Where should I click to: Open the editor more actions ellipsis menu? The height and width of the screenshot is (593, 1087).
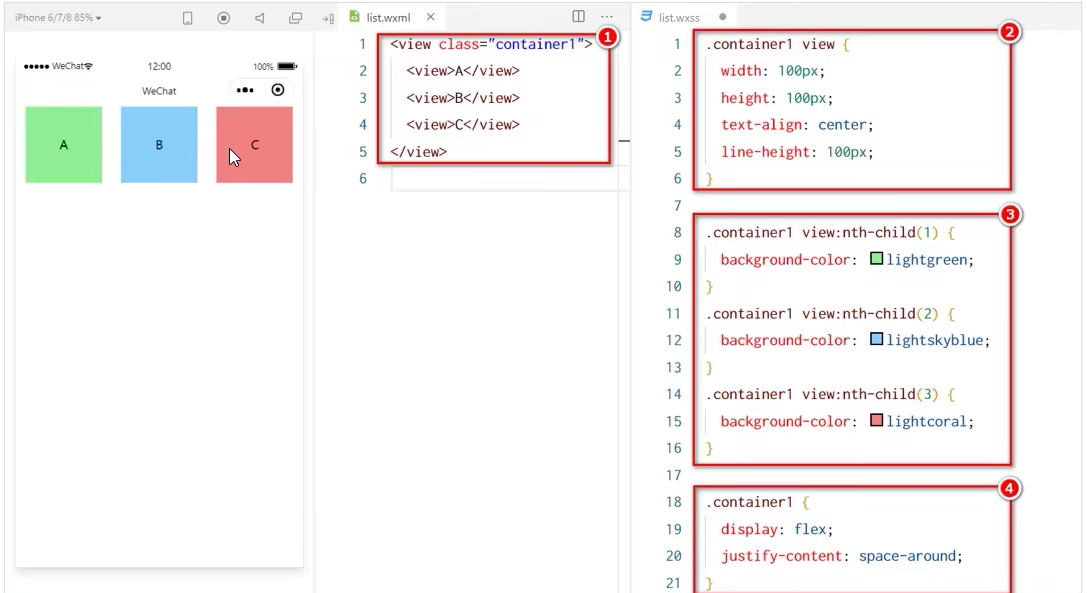(606, 17)
